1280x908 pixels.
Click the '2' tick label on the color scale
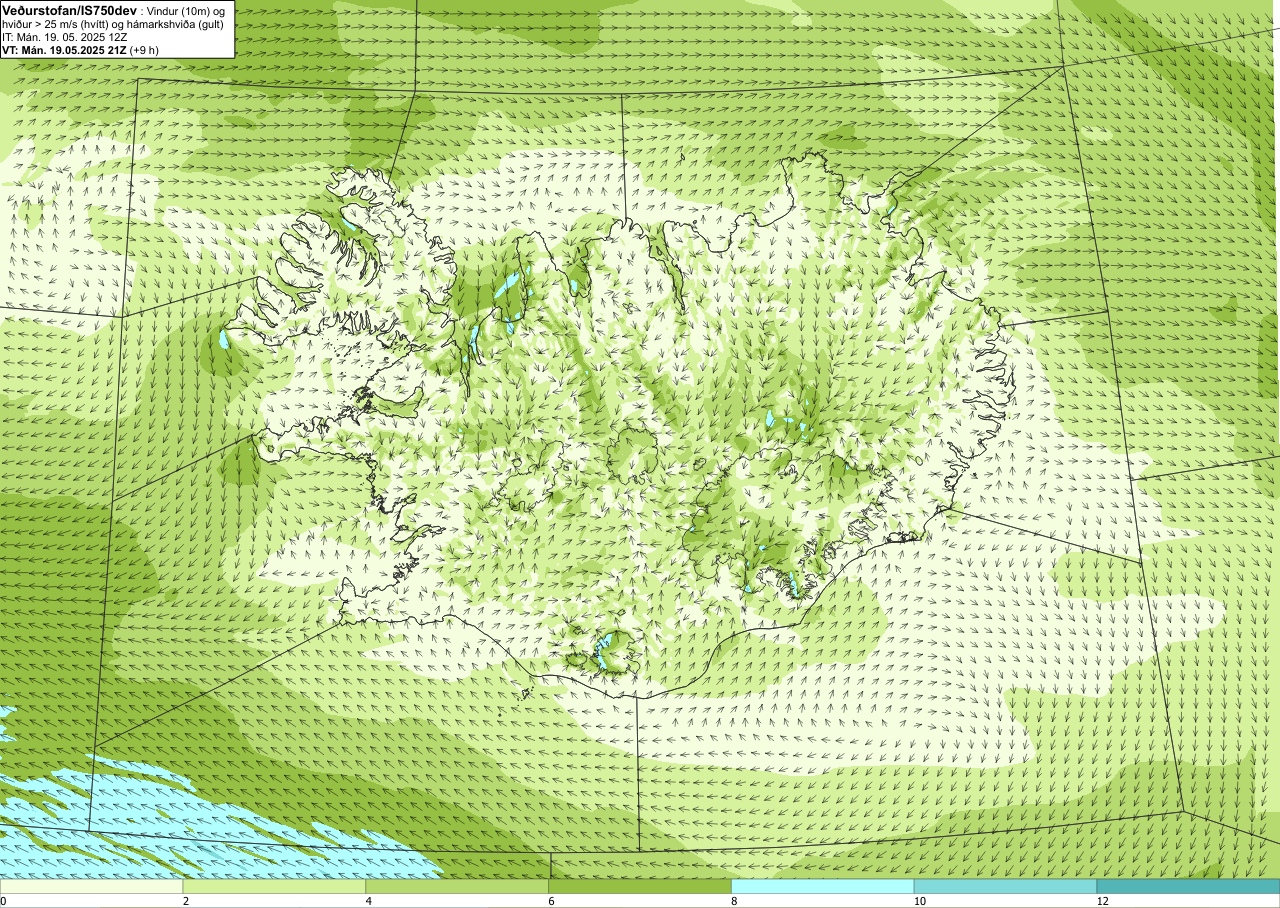click(x=186, y=901)
